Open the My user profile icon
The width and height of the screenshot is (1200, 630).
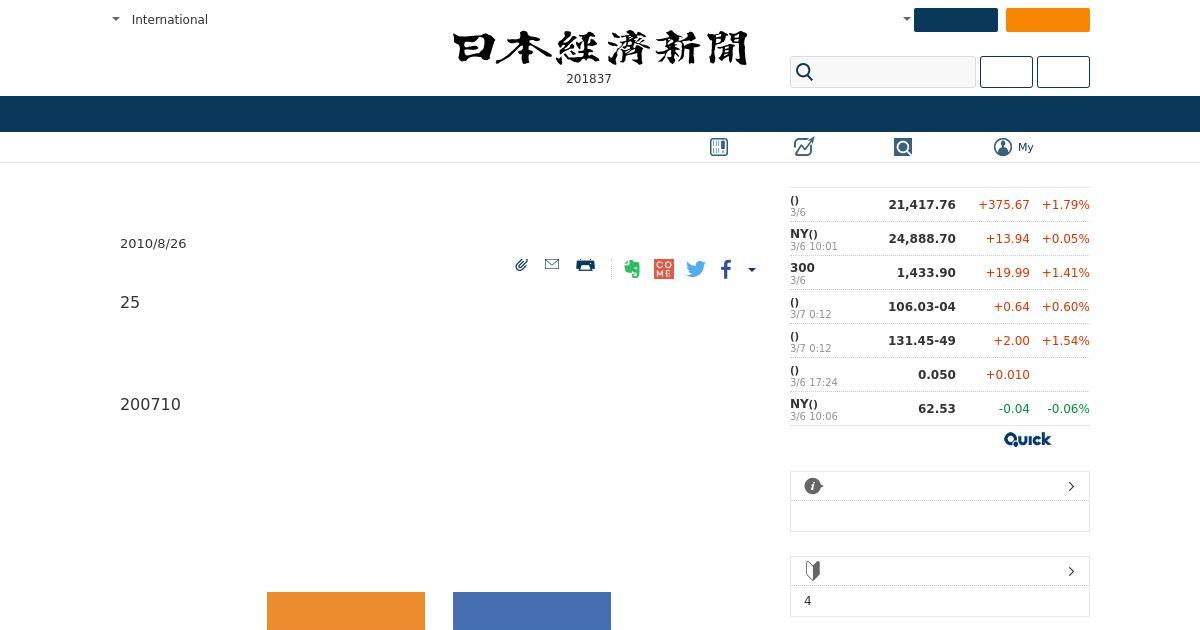(x=1003, y=147)
